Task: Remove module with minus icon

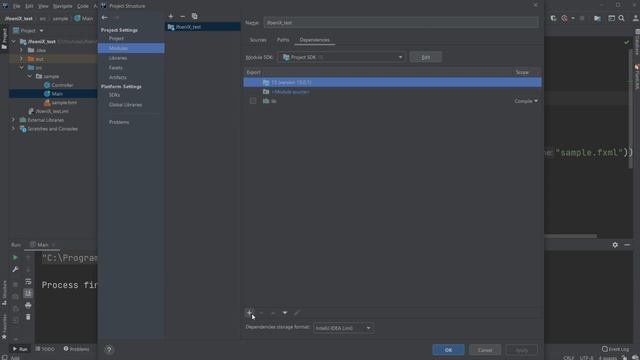Action: (x=182, y=16)
